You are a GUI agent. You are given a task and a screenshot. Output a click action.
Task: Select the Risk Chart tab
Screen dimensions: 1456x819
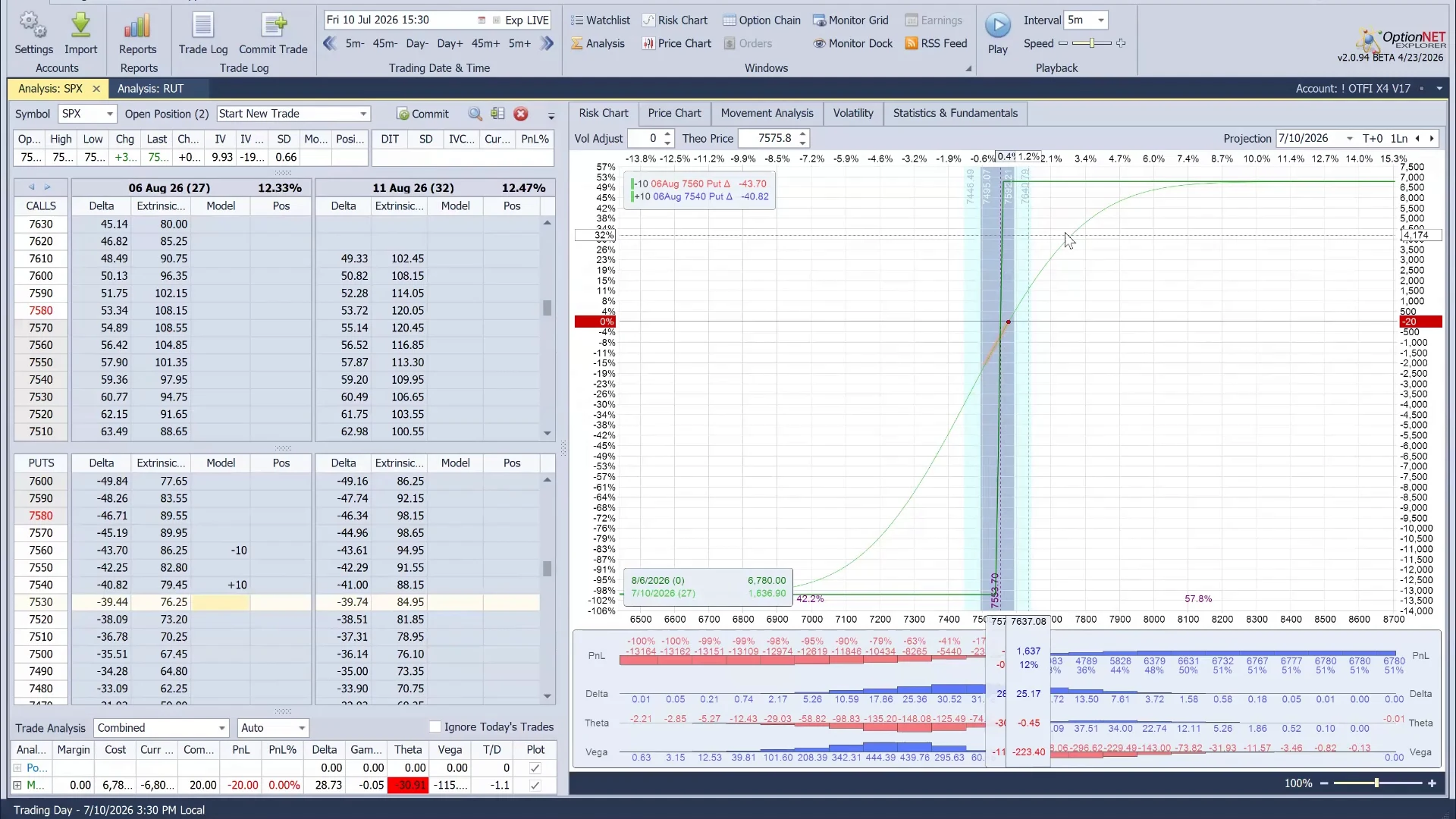(x=604, y=113)
